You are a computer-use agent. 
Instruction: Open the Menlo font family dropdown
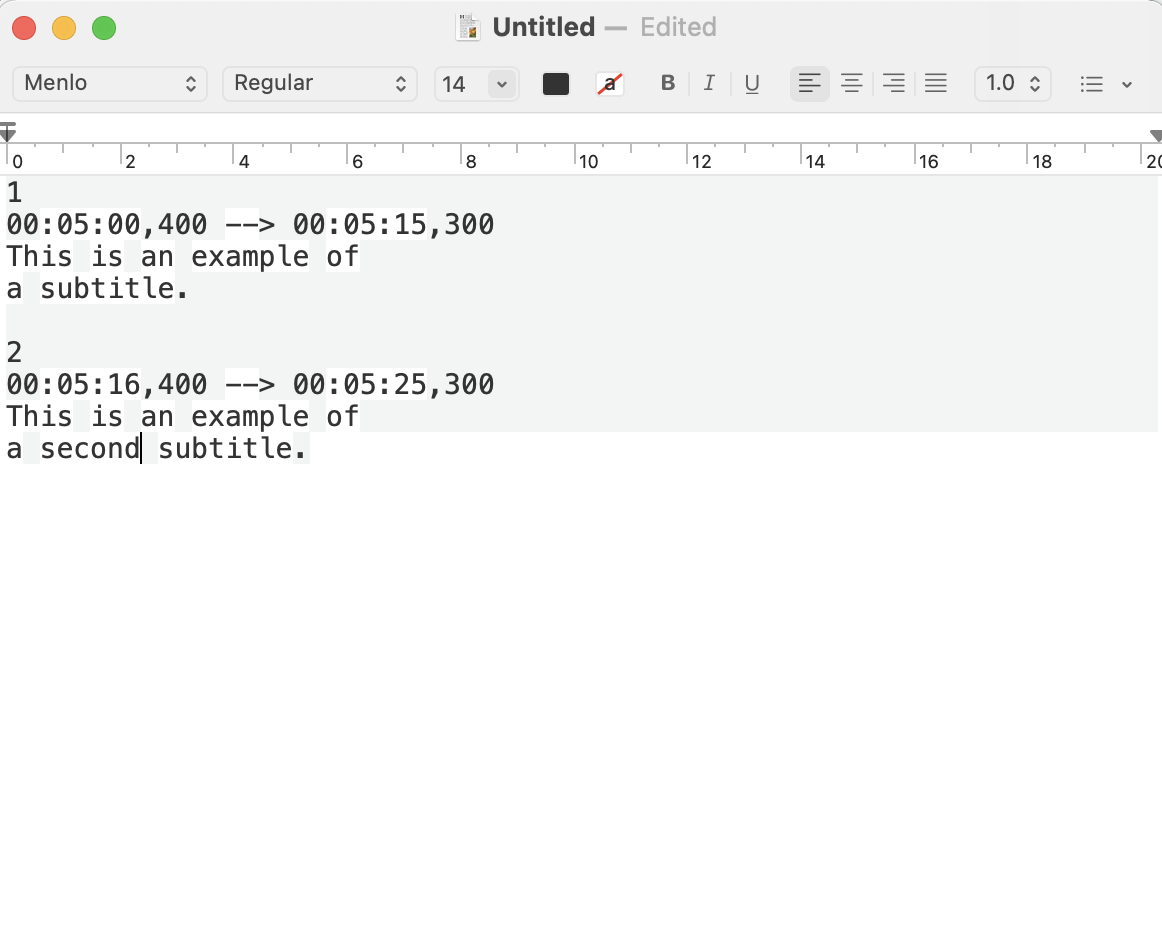[x=109, y=84]
